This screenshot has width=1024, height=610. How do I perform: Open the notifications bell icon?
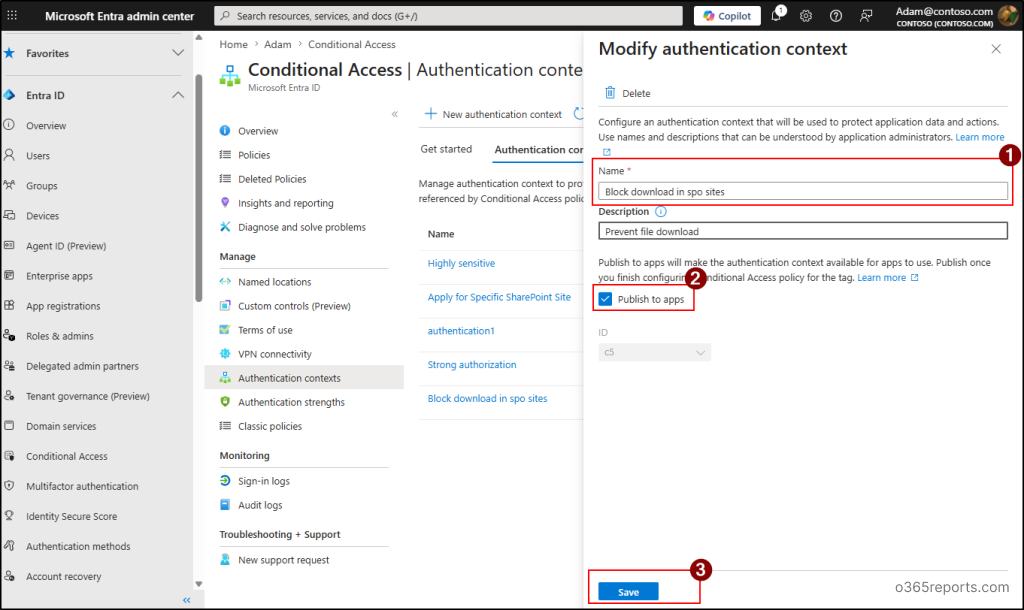(x=776, y=16)
